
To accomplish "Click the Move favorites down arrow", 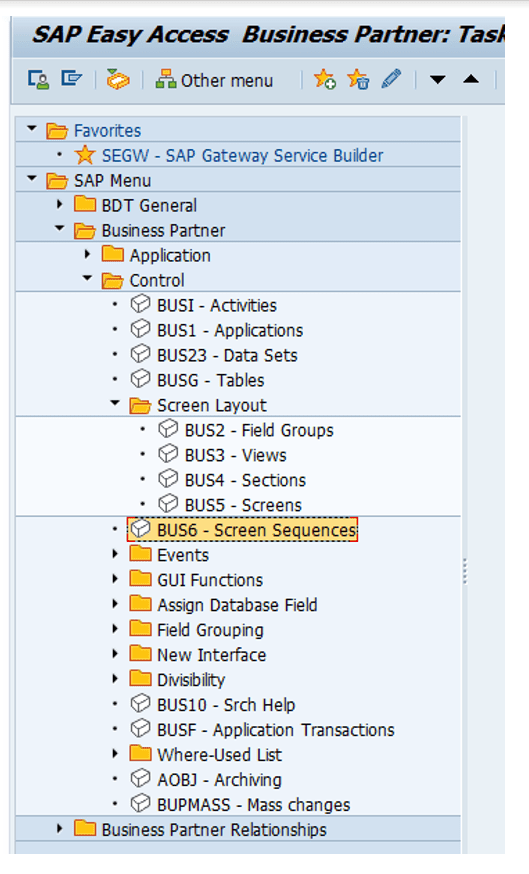I will tap(438, 80).
